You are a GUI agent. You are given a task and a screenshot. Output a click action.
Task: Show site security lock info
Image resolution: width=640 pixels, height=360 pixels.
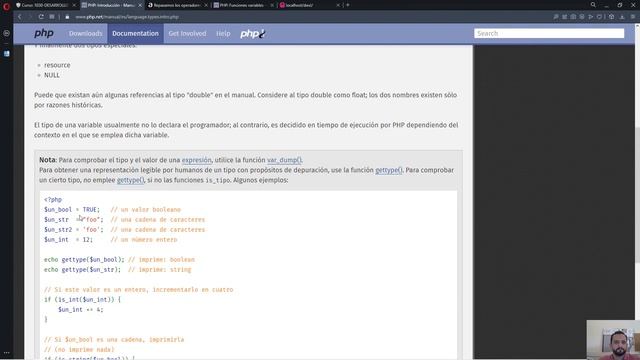(67, 17)
